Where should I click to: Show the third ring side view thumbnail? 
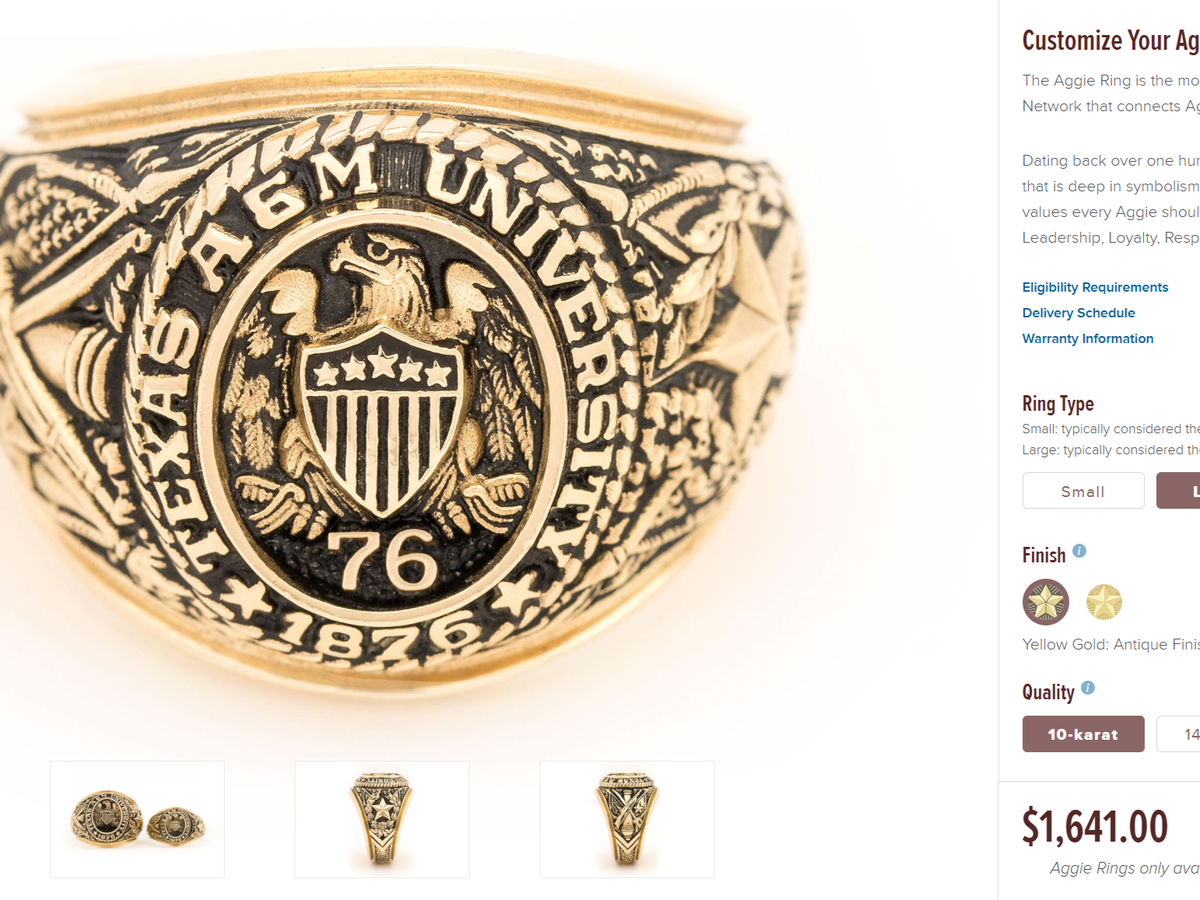[x=627, y=819]
